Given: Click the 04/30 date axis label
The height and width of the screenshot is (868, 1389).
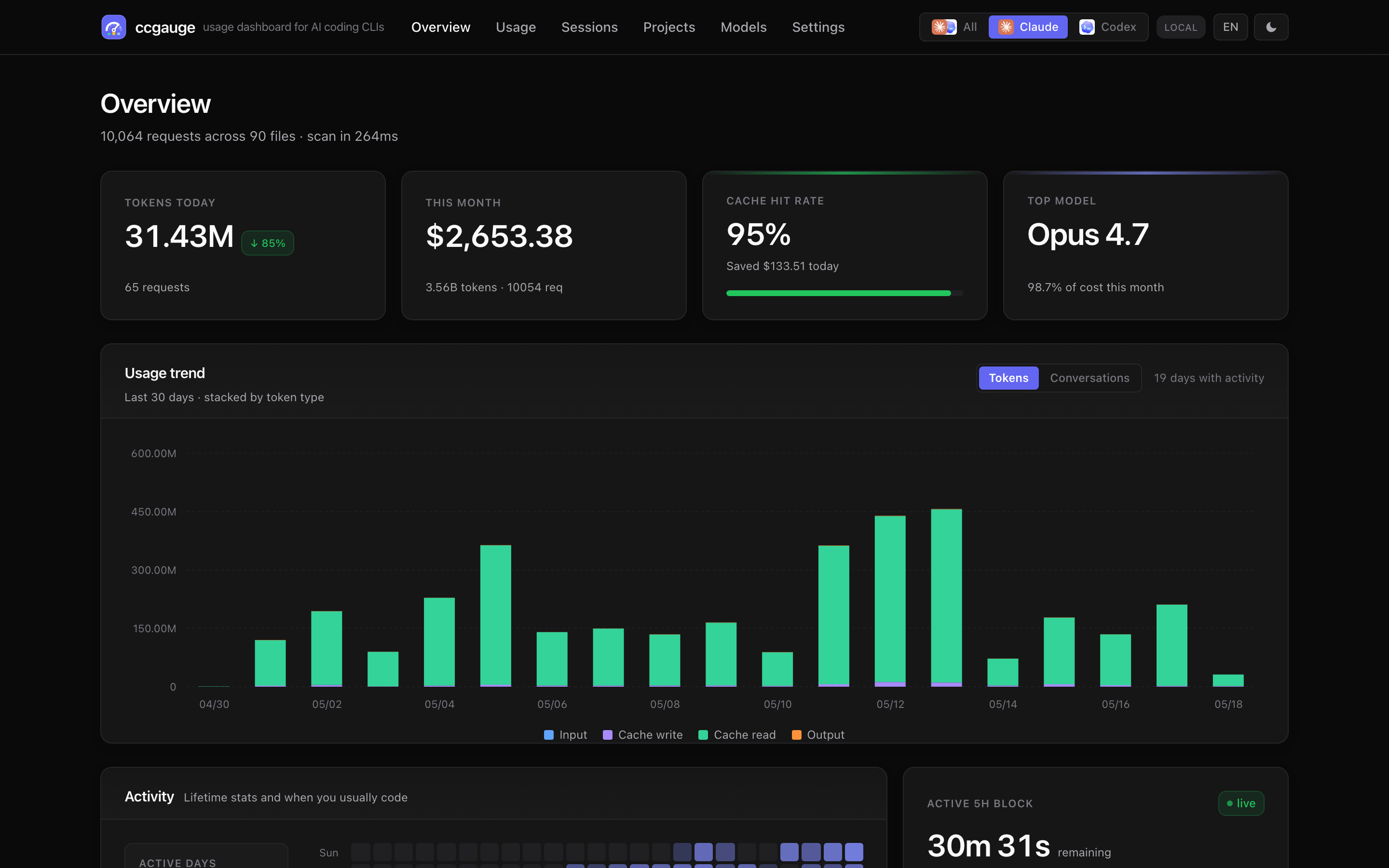Looking at the screenshot, I should point(214,704).
